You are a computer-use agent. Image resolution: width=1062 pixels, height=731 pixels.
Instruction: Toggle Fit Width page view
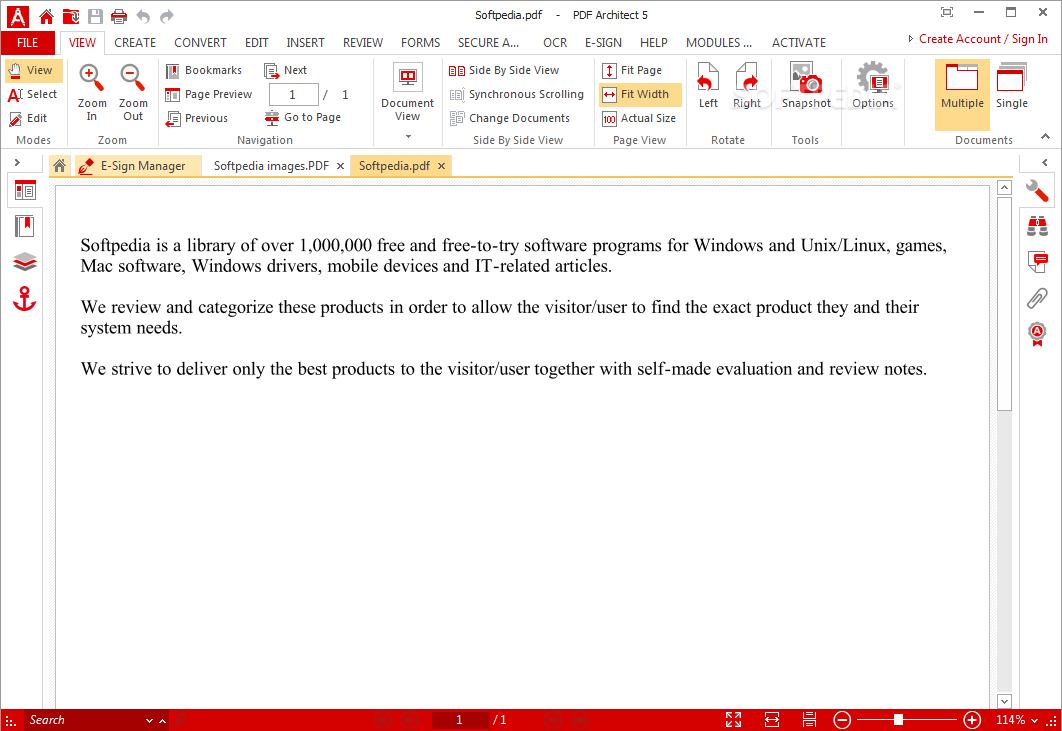(640, 95)
